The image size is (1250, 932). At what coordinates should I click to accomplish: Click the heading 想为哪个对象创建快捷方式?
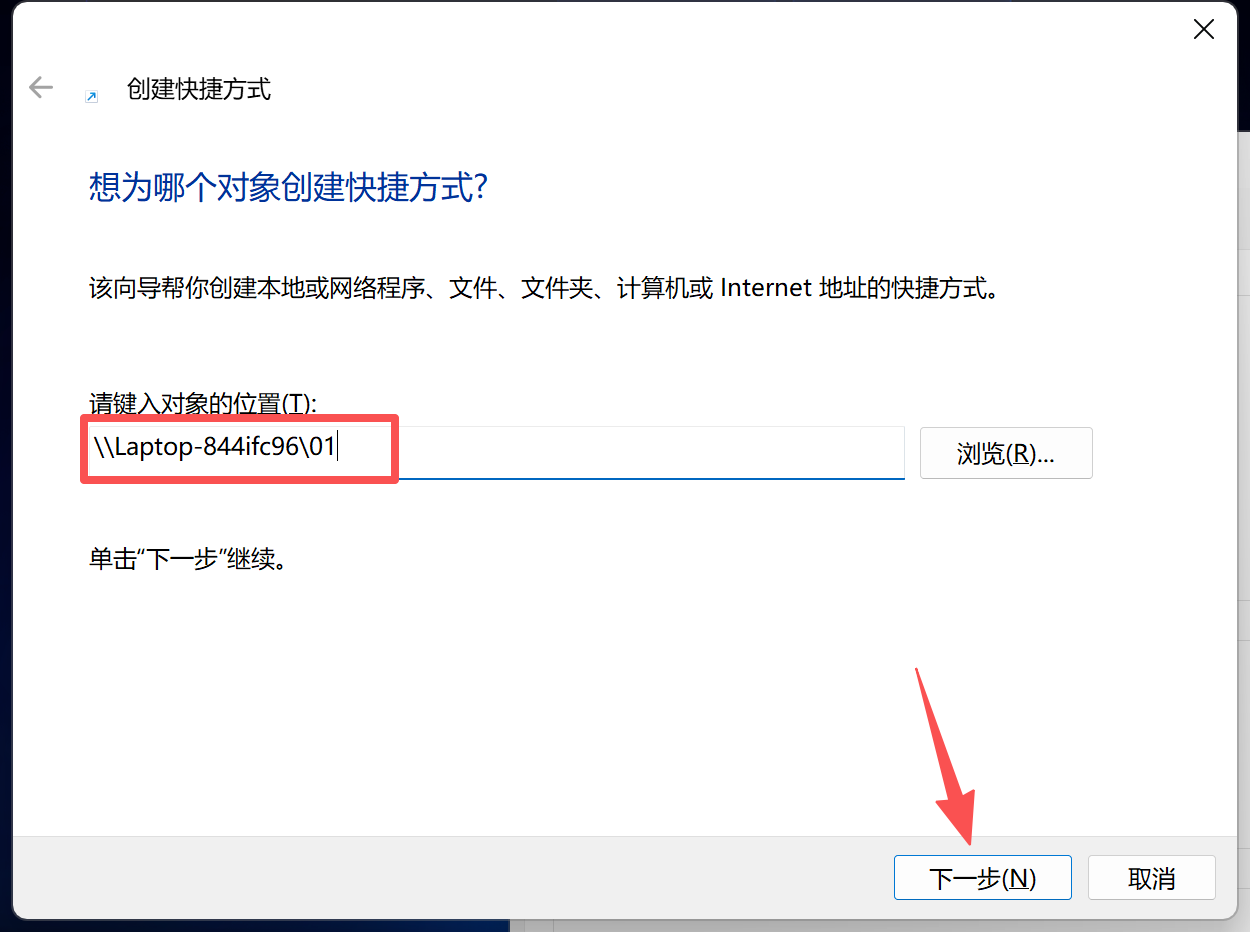[288, 187]
